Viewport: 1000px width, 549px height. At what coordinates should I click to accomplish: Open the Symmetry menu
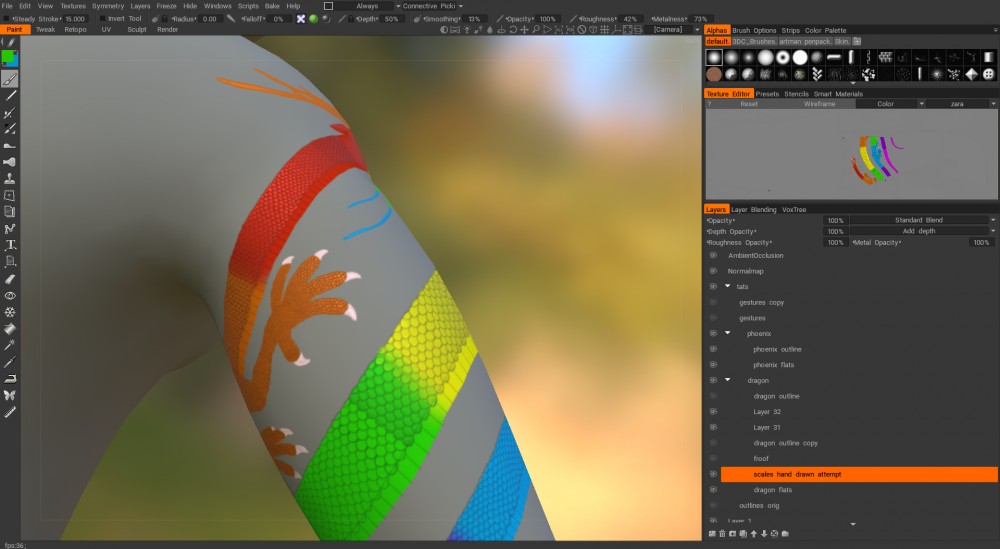coord(108,6)
